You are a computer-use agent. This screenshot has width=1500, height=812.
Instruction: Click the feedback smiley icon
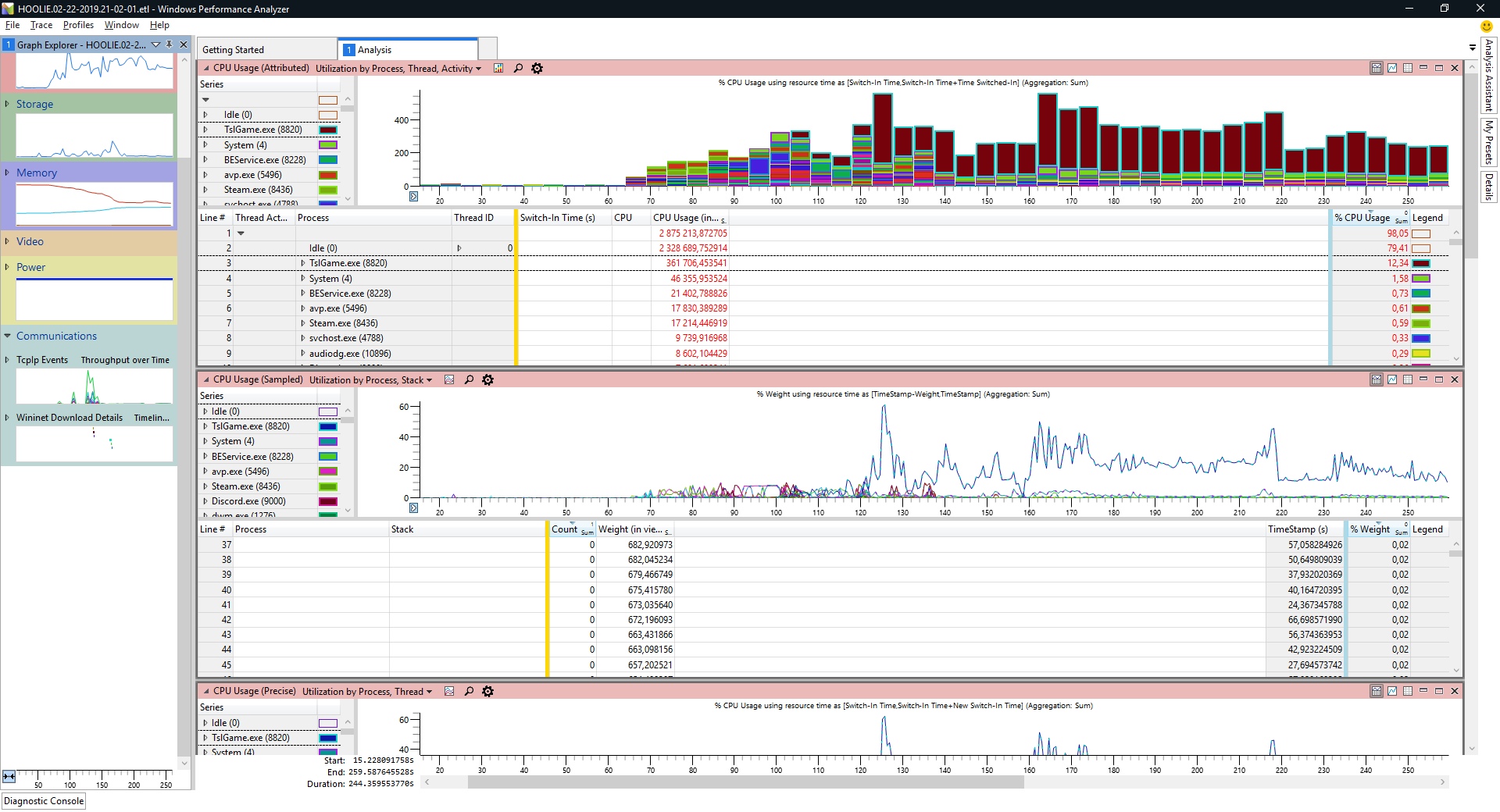click(1486, 27)
